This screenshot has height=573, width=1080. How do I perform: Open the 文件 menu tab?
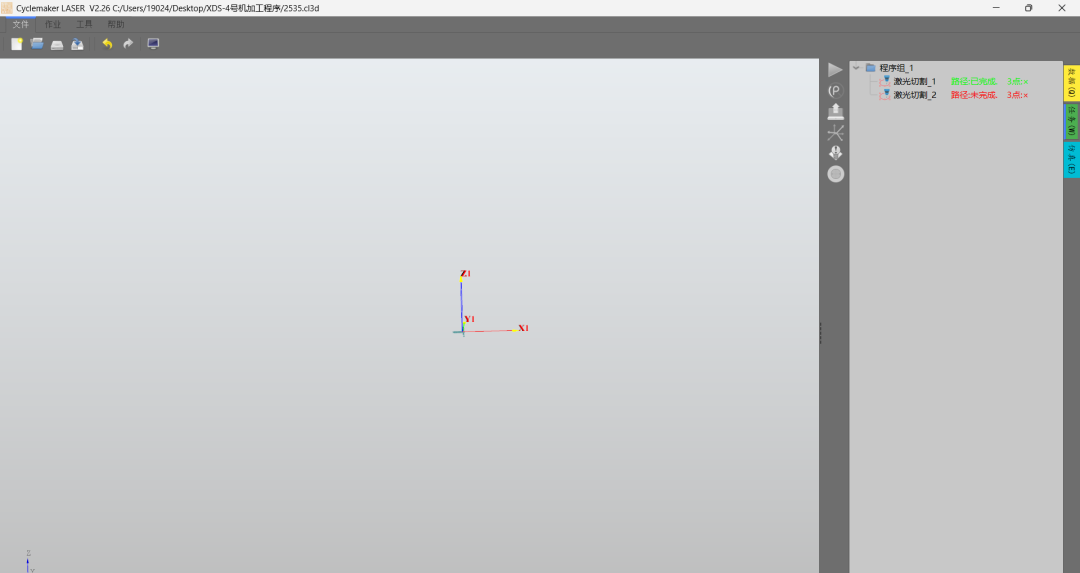click(x=21, y=24)
